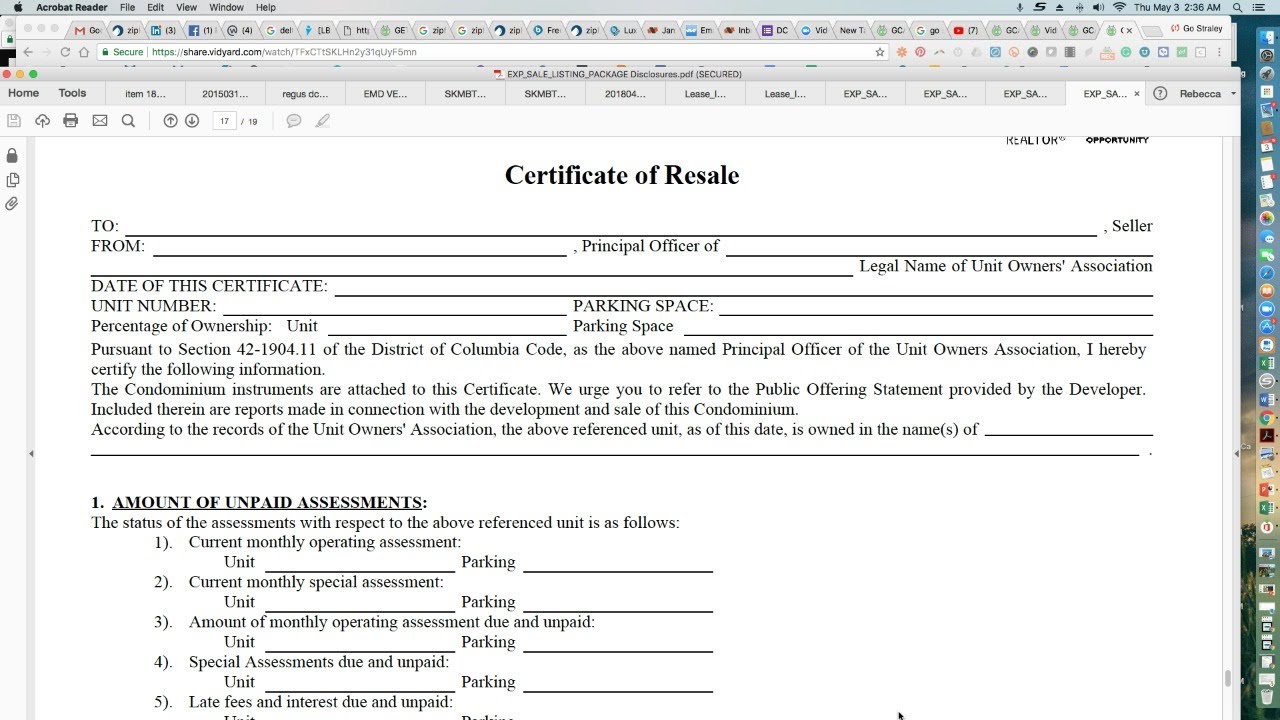Click the Wi-Fi status icon

click(x=1119, y=7)
